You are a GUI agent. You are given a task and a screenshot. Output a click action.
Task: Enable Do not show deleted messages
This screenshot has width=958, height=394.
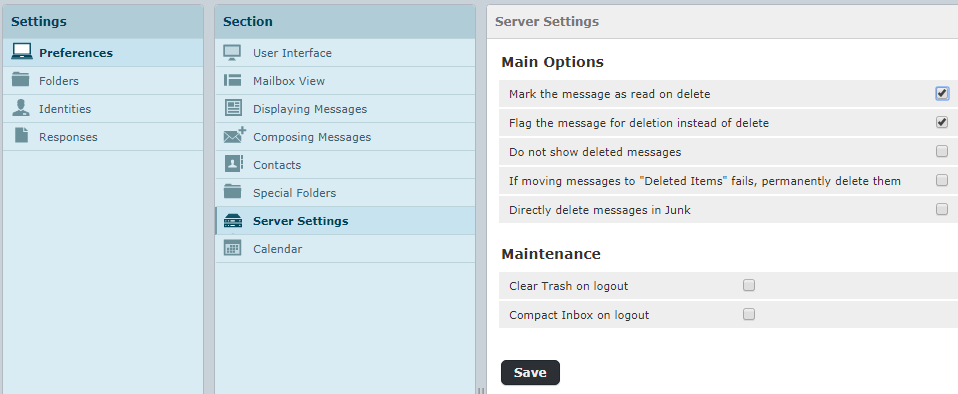(942, 151)
